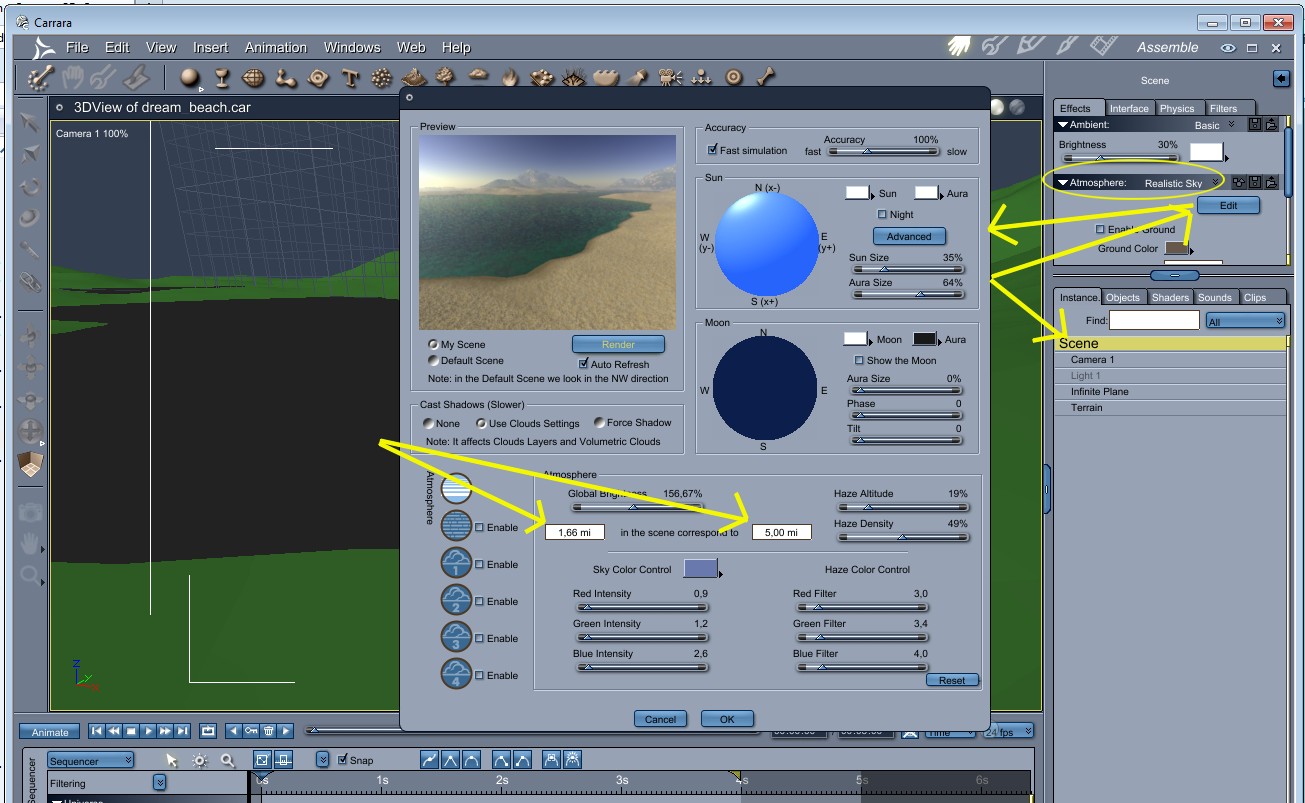Click the target helper object icon

pyautogui.click(x=734, y=77)
